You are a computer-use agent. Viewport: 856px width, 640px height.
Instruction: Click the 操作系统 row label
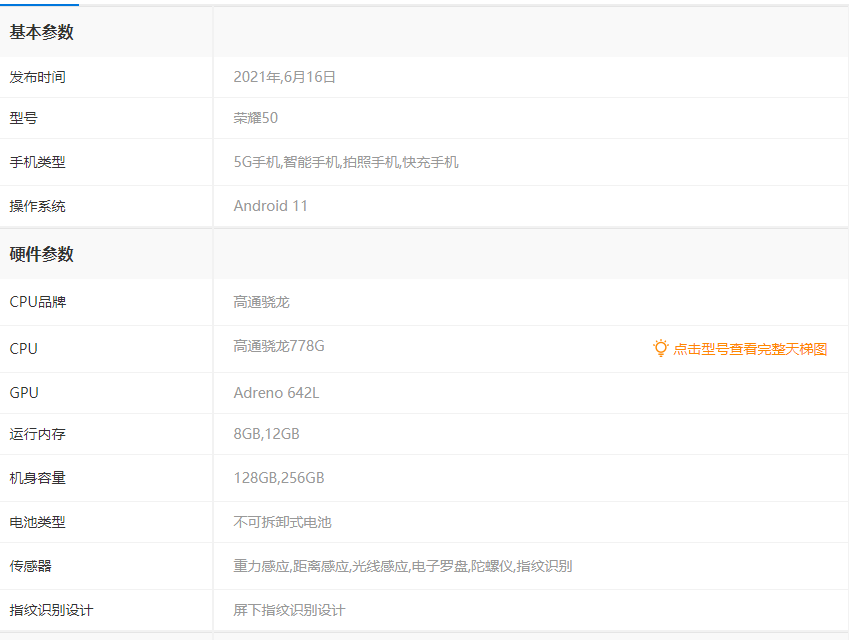(38, 206)
